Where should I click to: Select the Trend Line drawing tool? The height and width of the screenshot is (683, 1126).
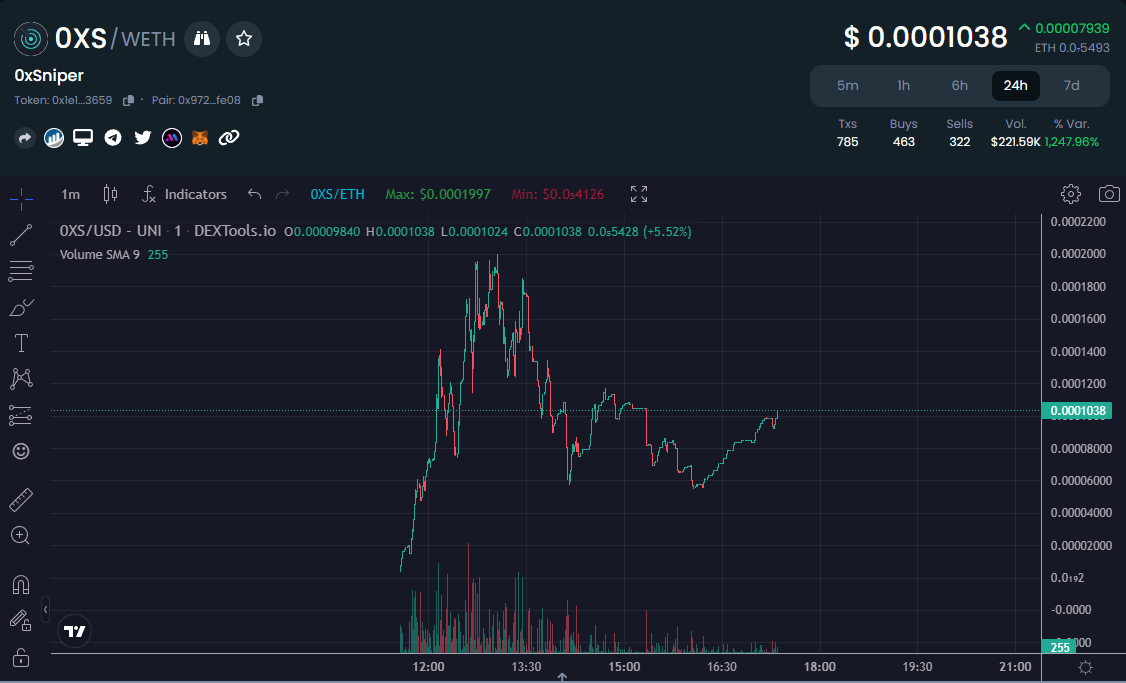pos(20,235)
